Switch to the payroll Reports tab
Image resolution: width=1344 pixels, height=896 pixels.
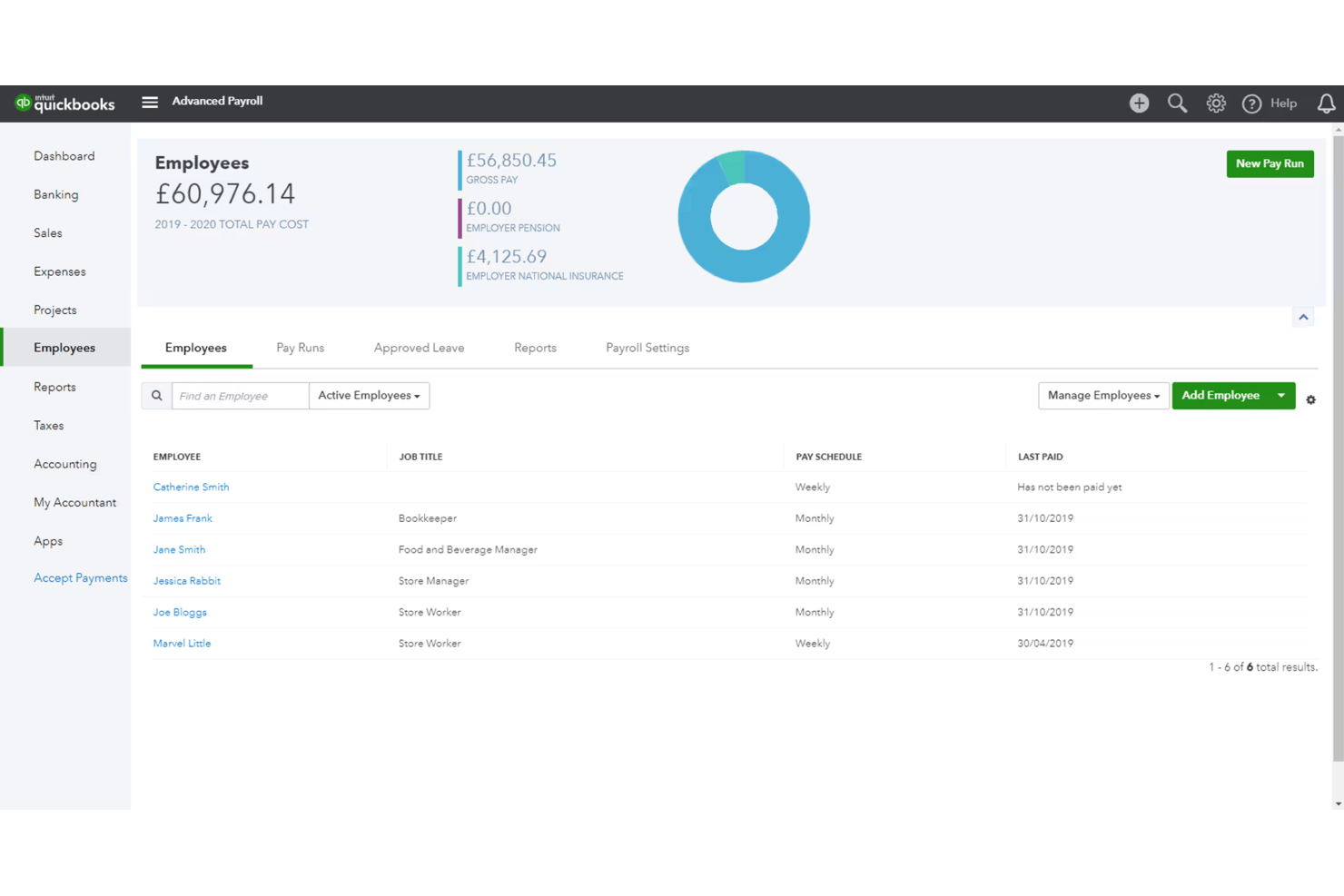click(535, 348)
